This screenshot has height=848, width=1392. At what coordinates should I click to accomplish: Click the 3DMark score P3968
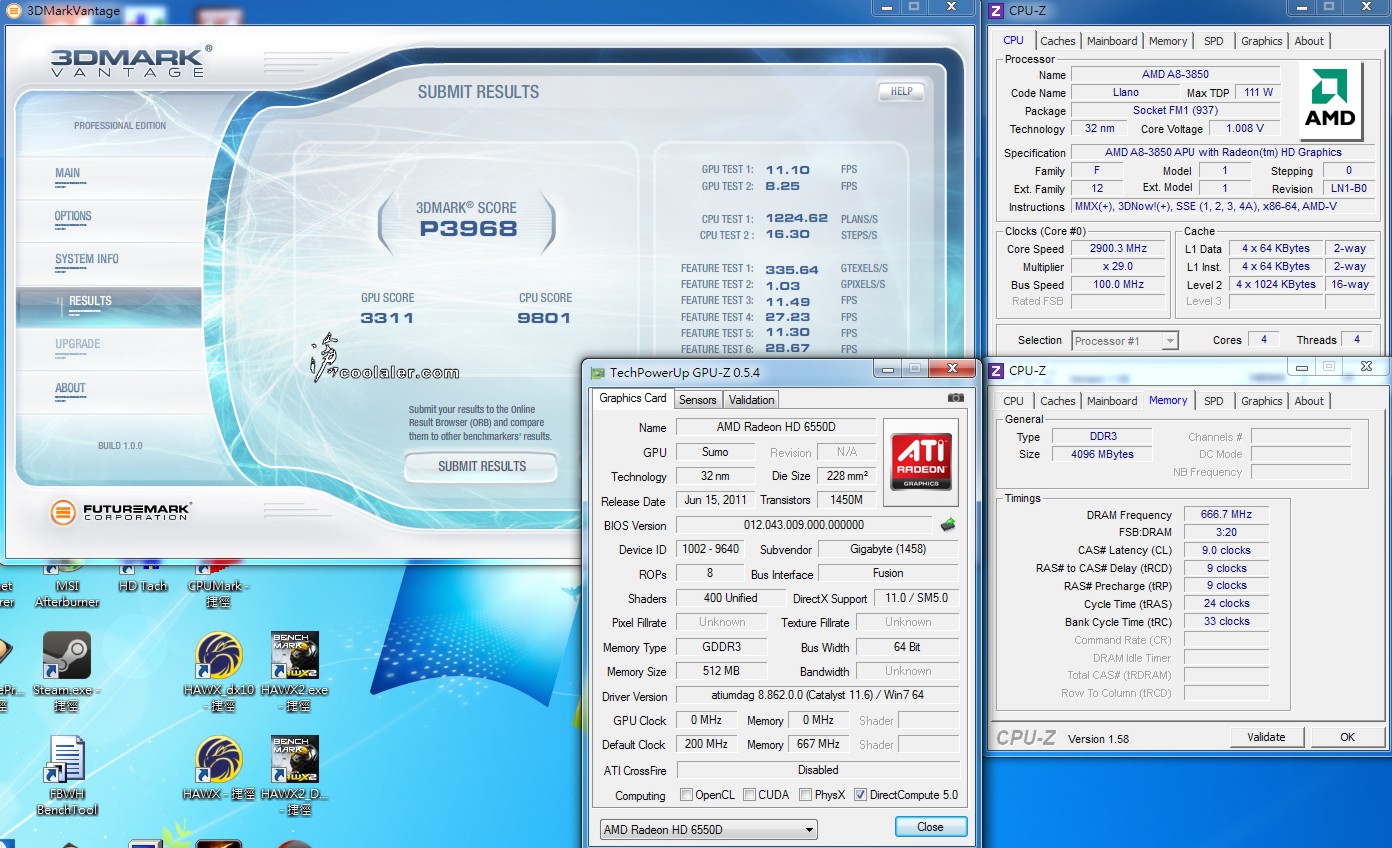468,229
